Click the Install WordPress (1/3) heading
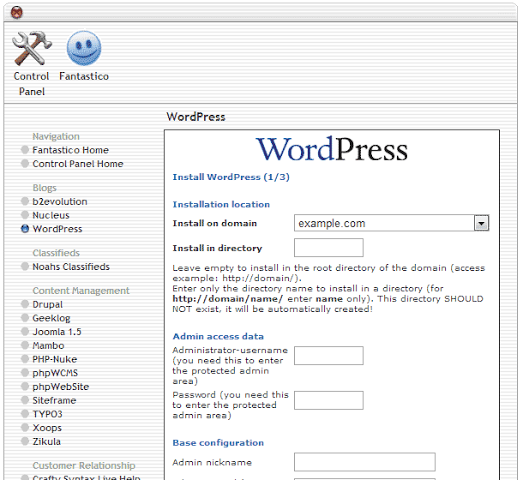 click(231, 177)
